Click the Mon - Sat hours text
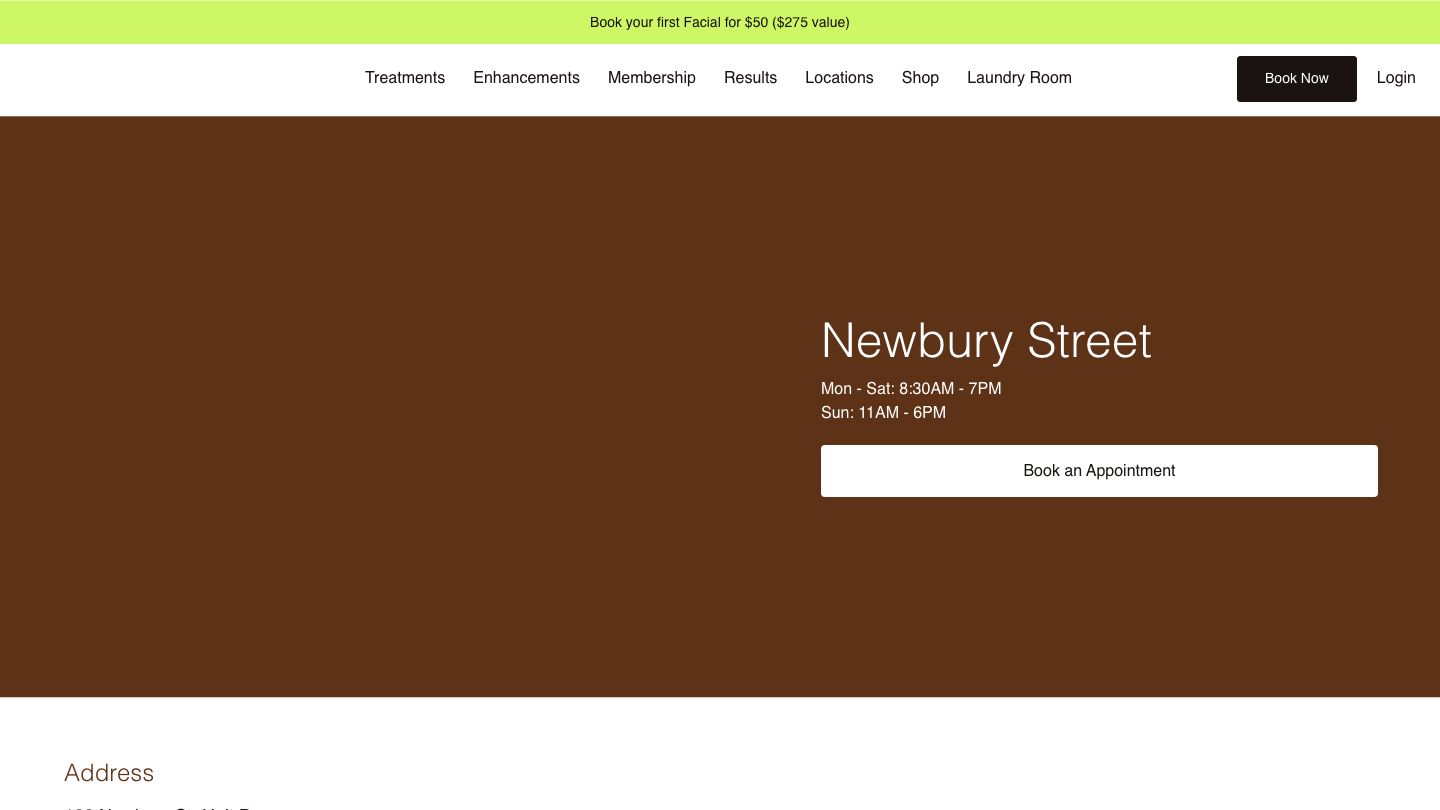 (911, 388)
